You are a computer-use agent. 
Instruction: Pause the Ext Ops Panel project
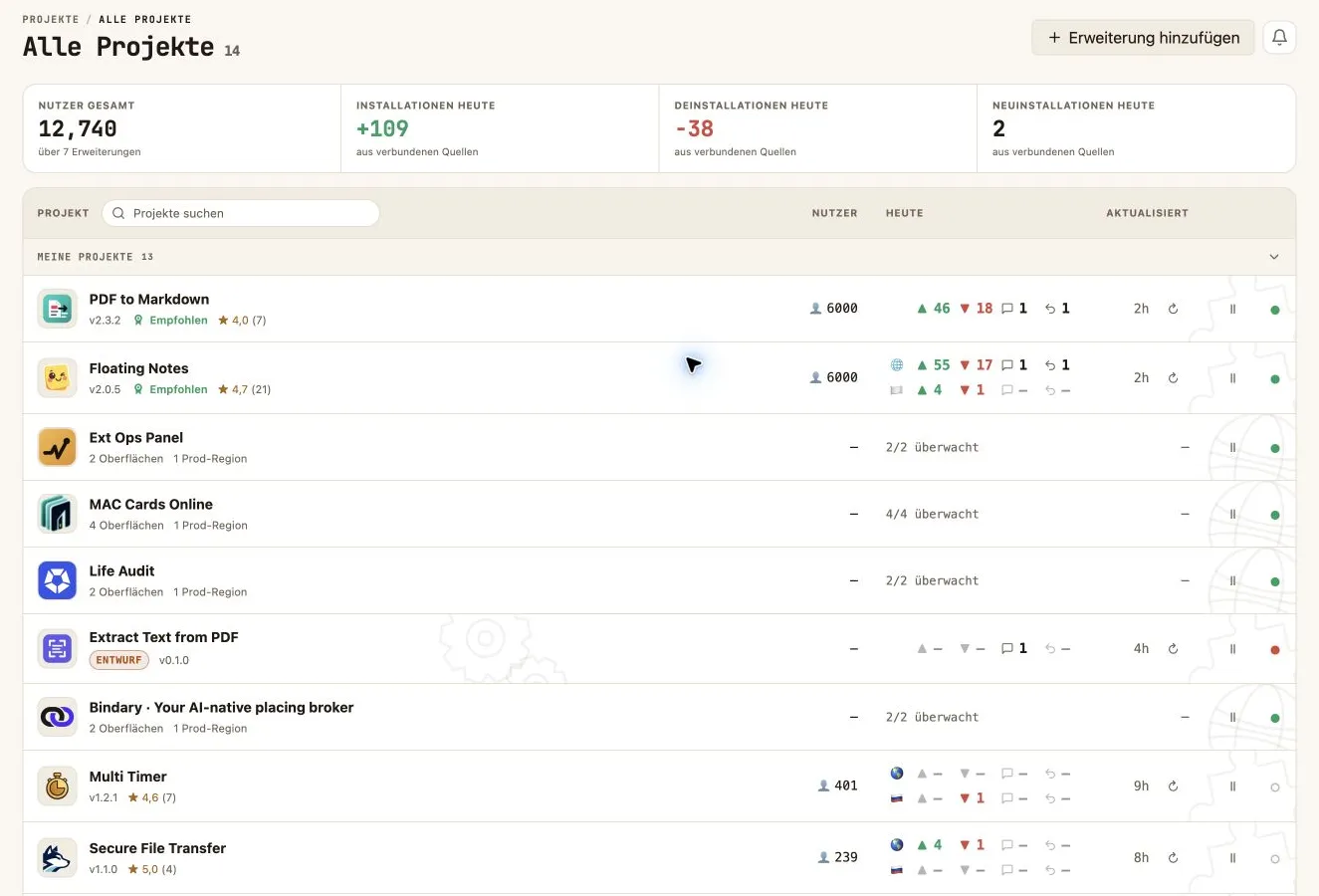point(1232,447)
